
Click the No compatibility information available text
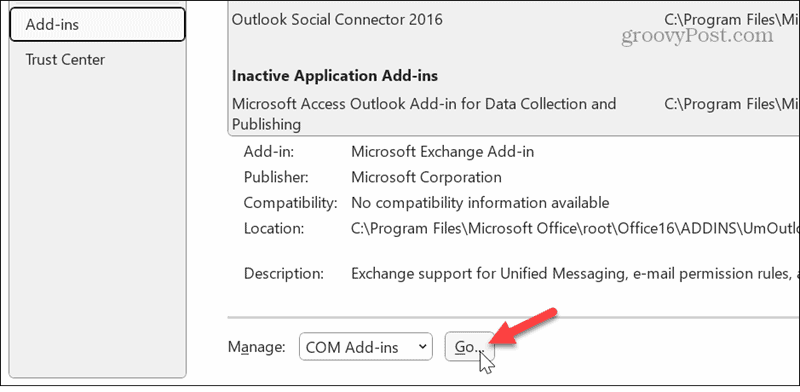(480, 203)
